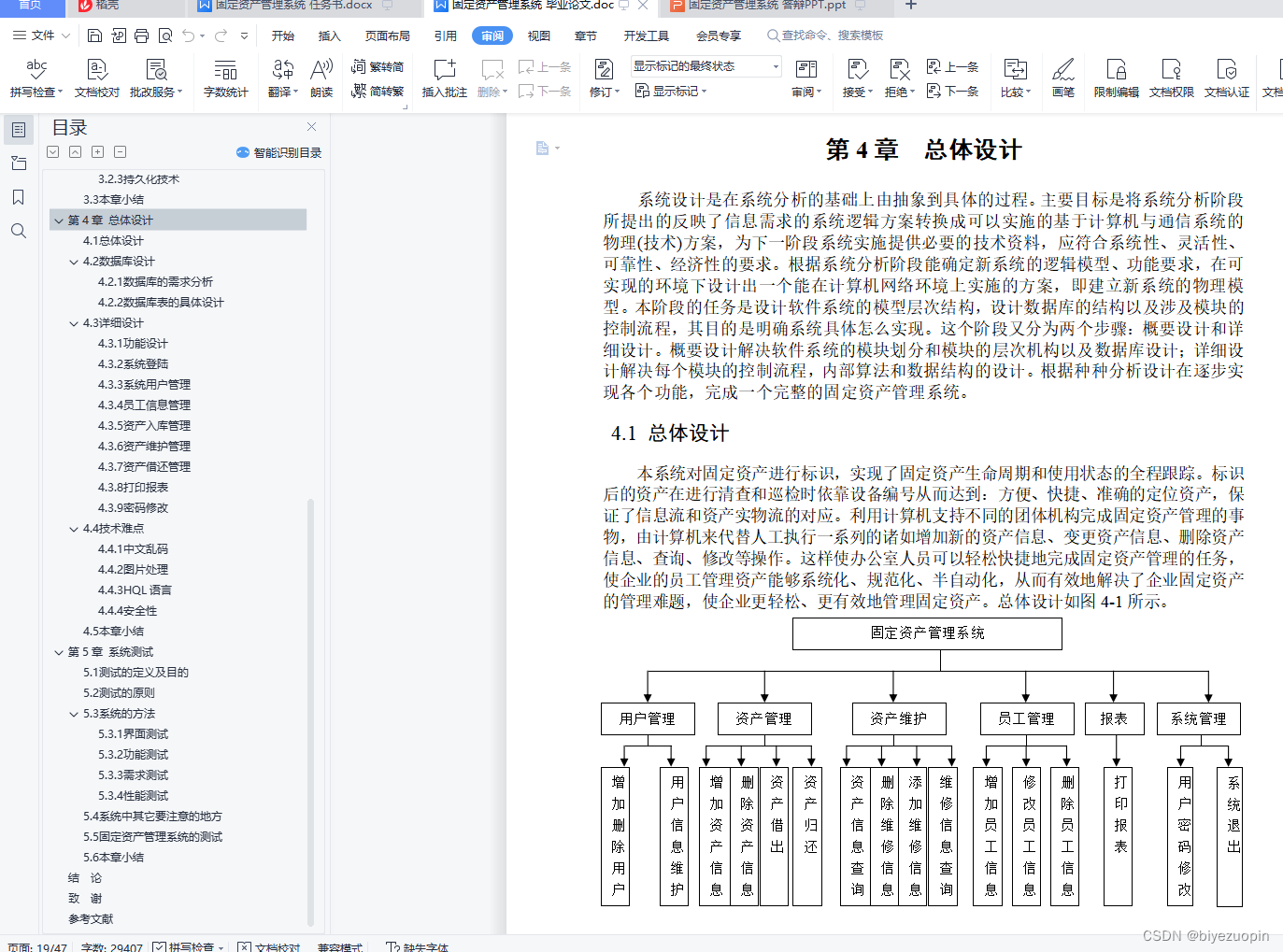Collapse the 第4章 总体设计 tree node

[59, 220]
